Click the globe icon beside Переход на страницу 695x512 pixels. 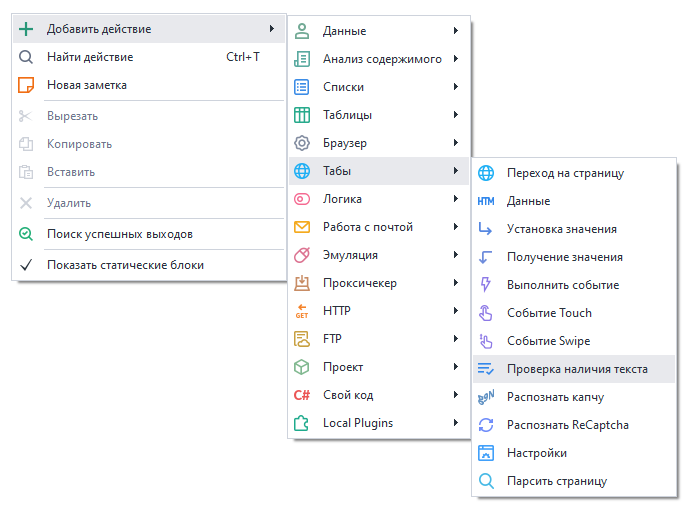(486, 173)
